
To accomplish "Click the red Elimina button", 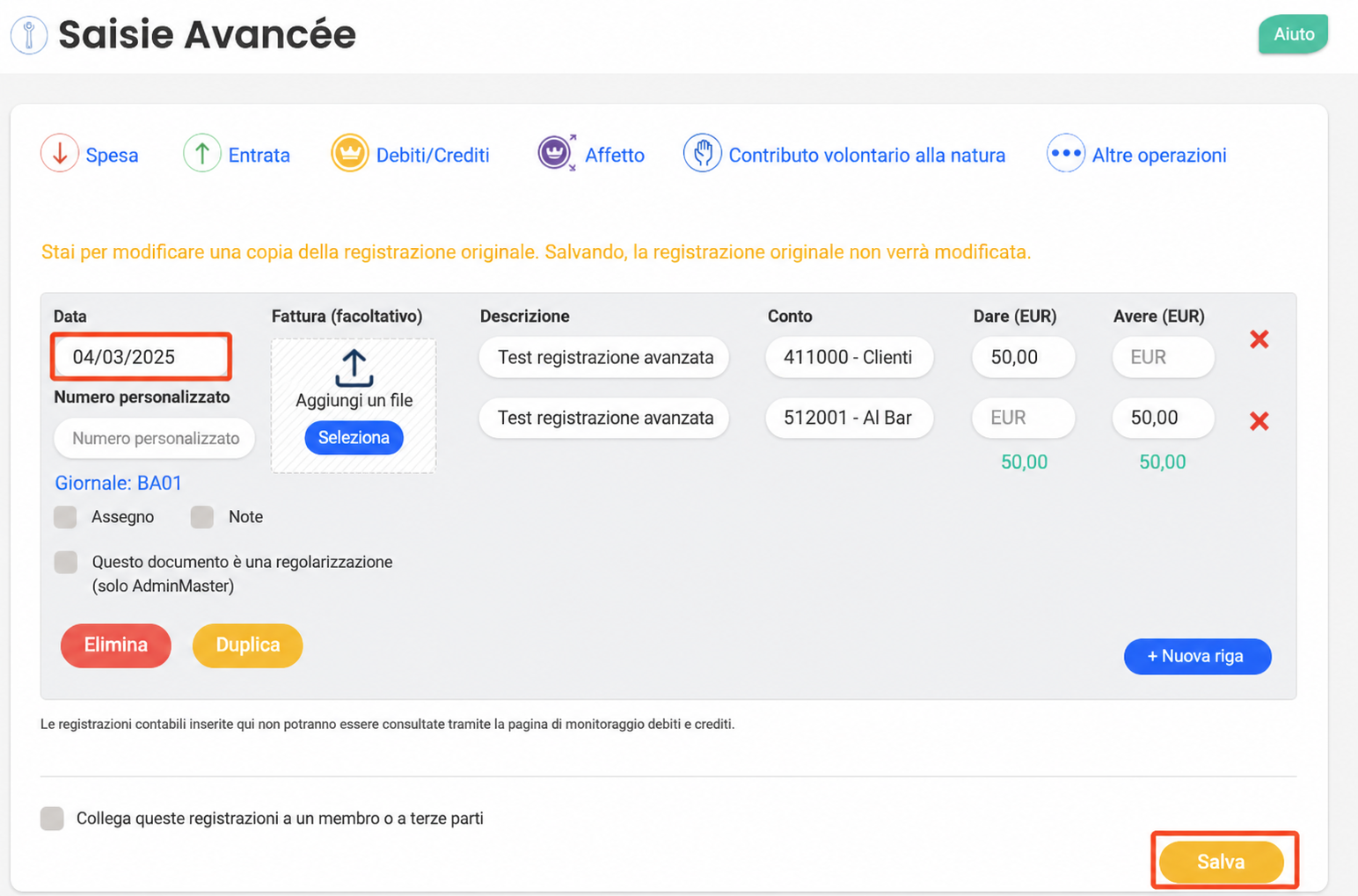I will pos(115,645).
